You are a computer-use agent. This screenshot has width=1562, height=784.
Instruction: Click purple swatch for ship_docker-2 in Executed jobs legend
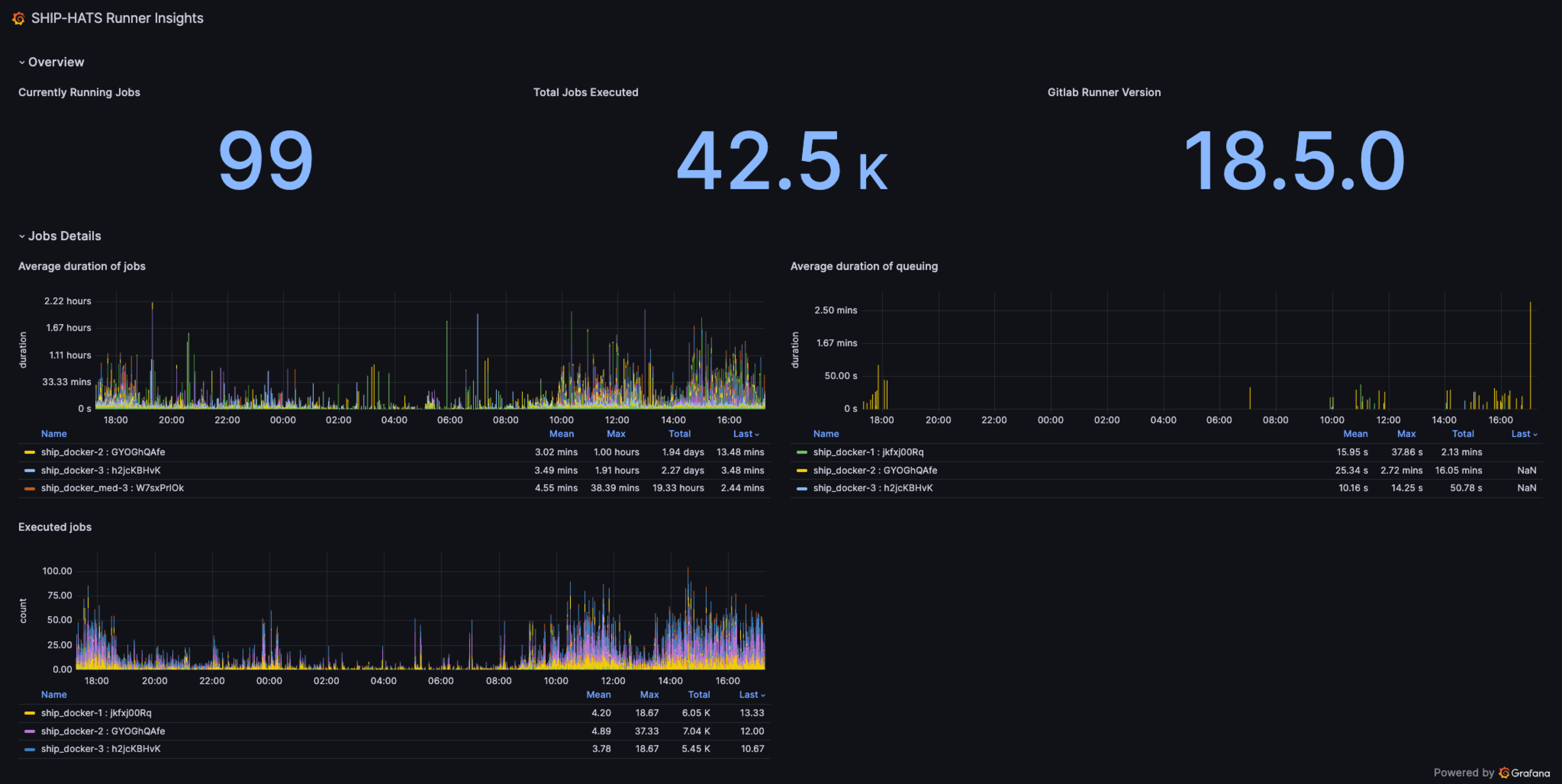click(x=30, y=731)
